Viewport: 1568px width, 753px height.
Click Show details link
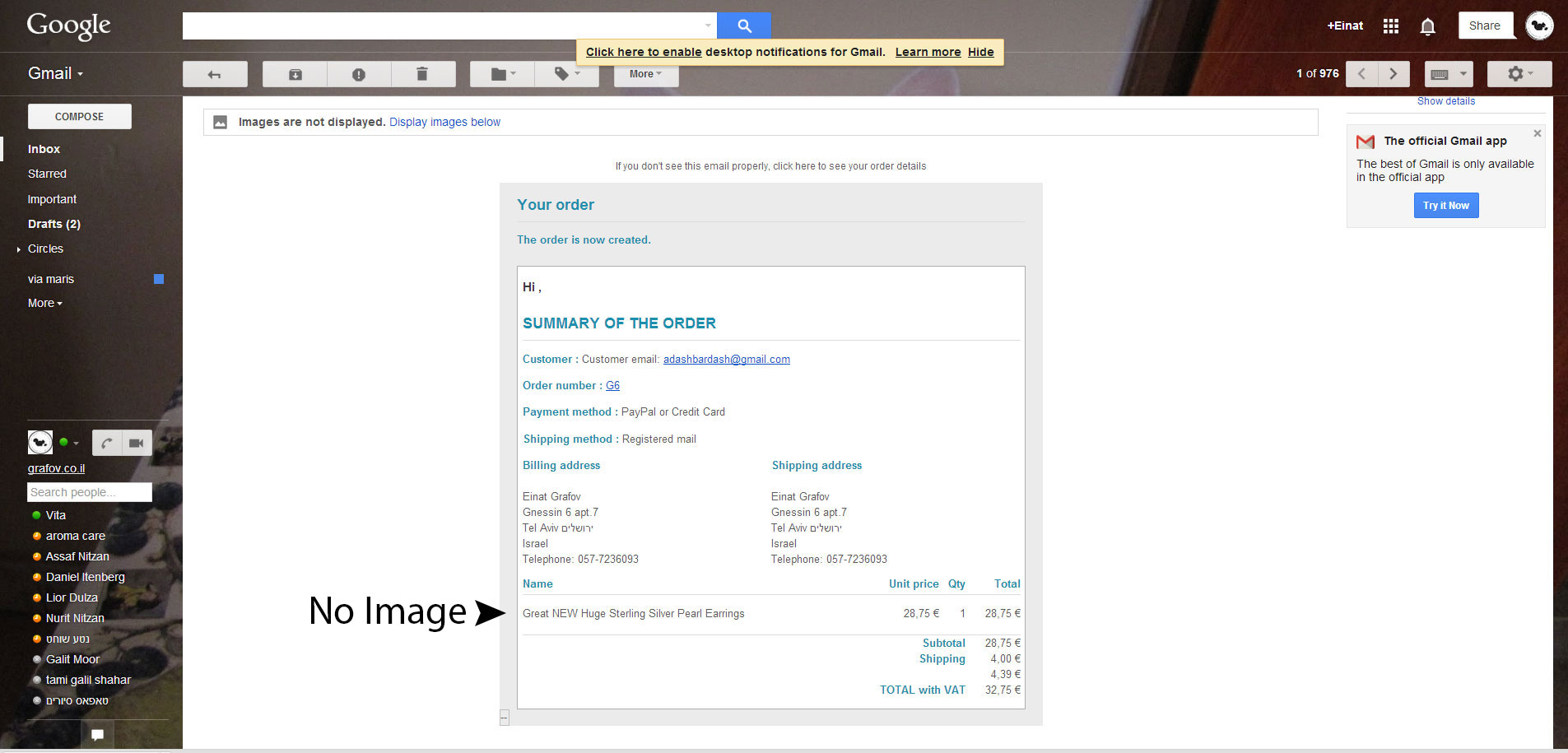coord(1446,101)
